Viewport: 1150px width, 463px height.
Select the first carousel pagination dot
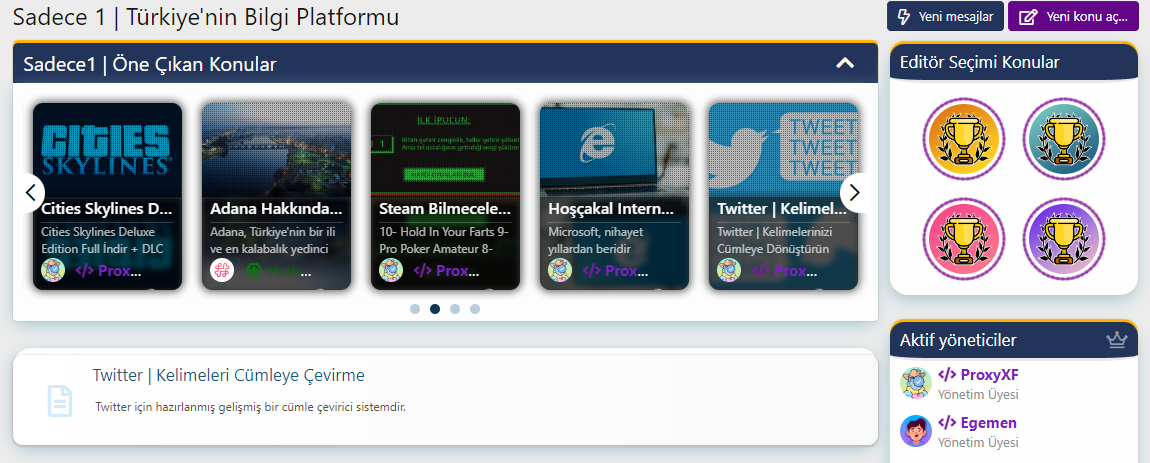(415, 309)
